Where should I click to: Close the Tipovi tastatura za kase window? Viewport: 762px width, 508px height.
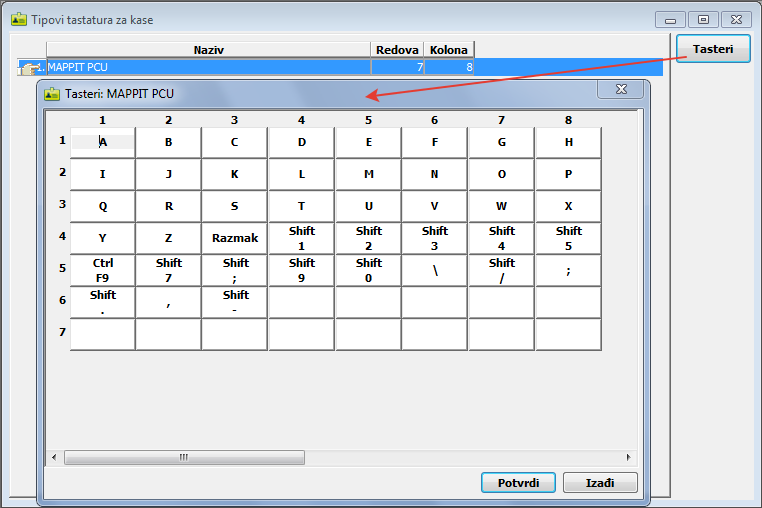click(736, 19)
